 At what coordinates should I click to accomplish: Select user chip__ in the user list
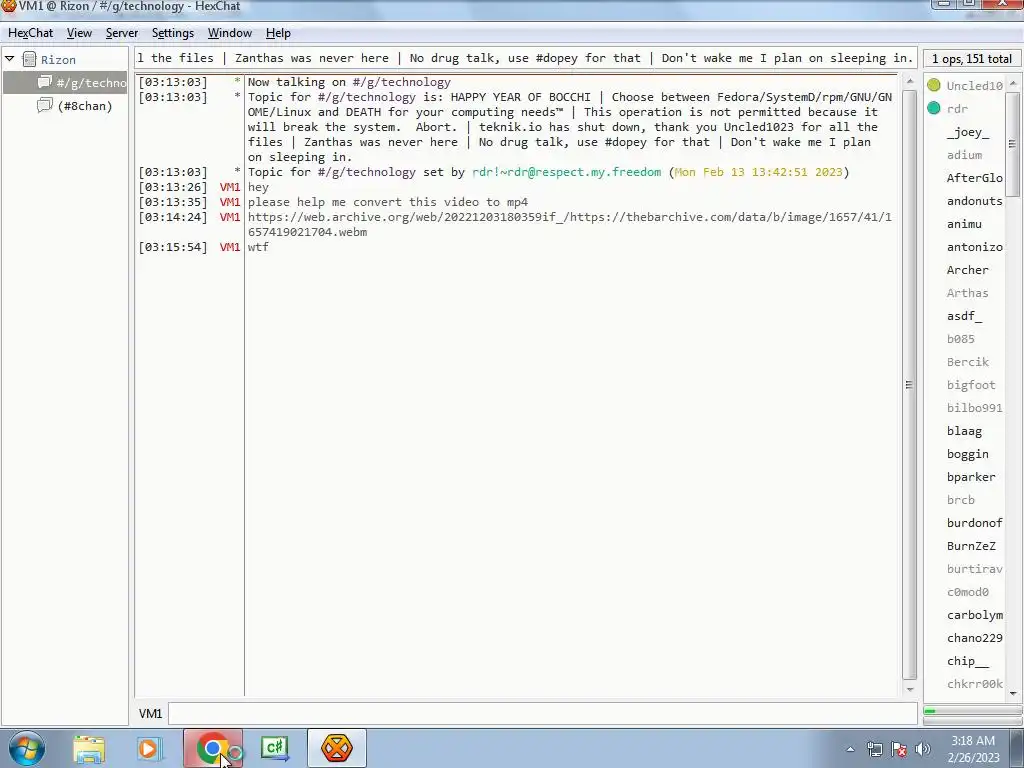(x=968, y=662)
